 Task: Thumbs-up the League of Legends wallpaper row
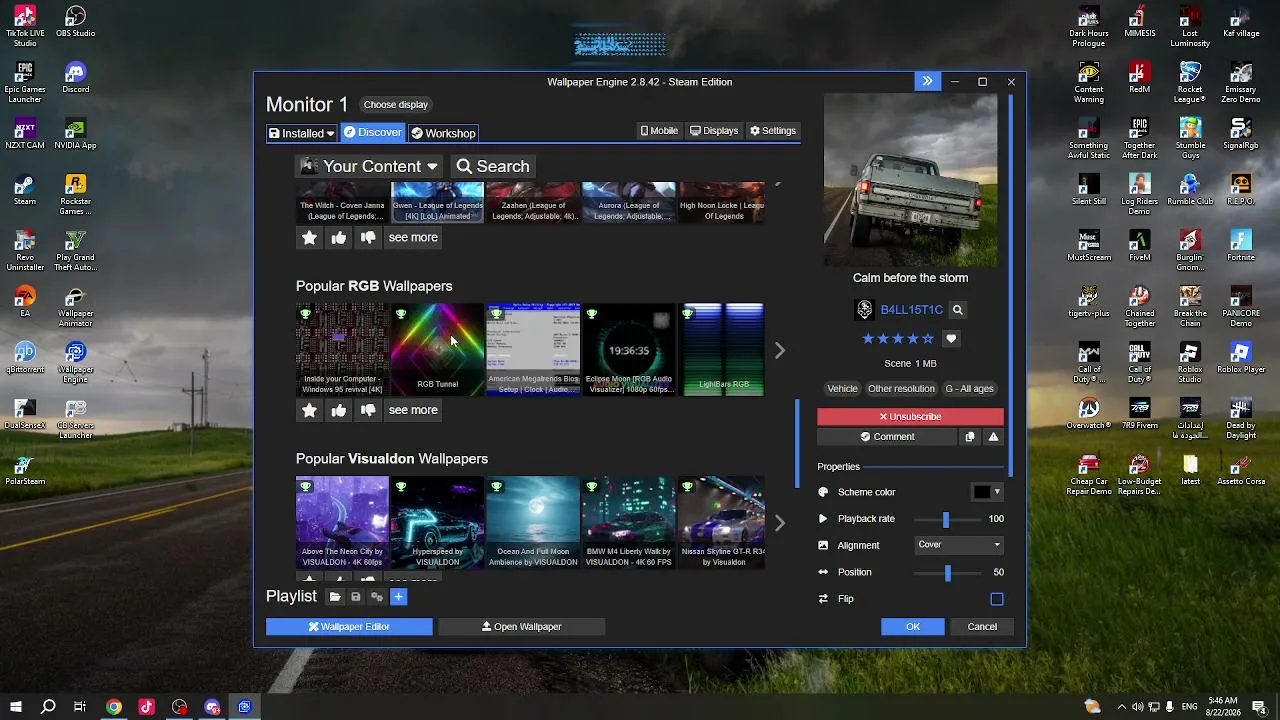[339, 237]
